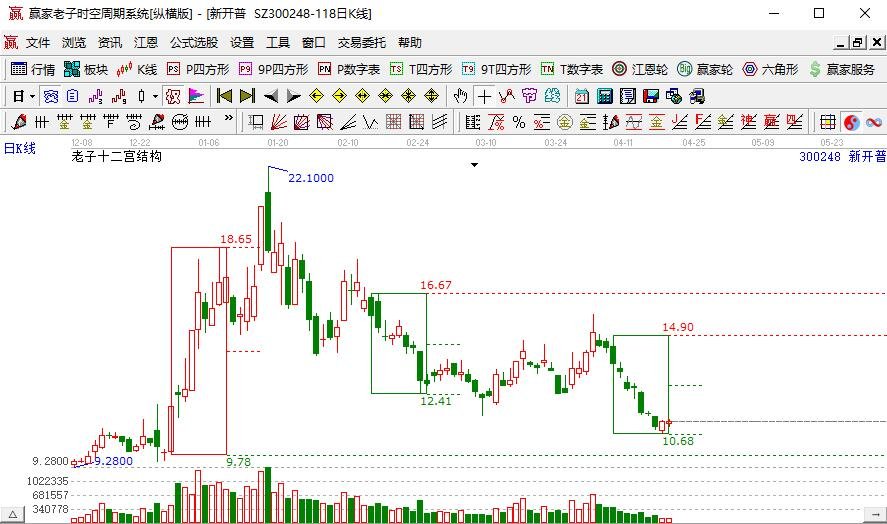Open the 设置 menu

coord(242,42)
